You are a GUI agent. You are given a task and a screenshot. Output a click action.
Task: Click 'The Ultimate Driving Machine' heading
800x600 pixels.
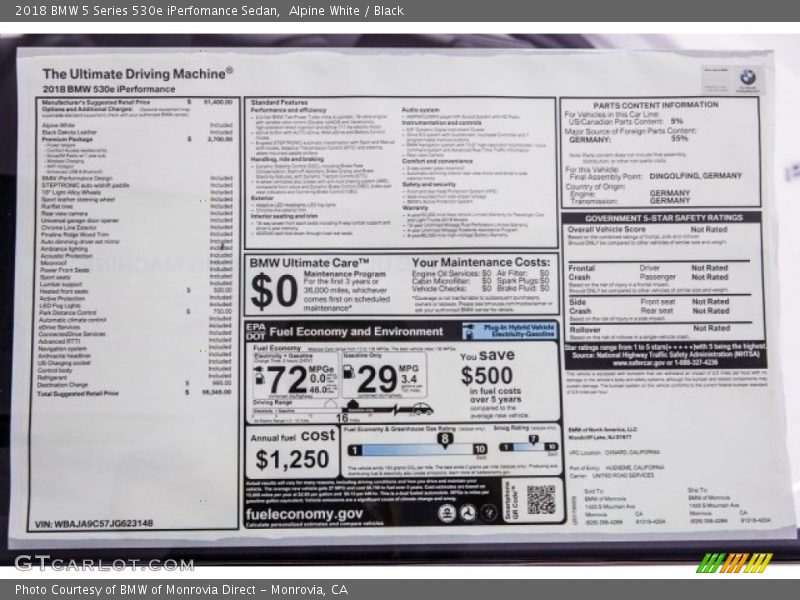(138, 74)
